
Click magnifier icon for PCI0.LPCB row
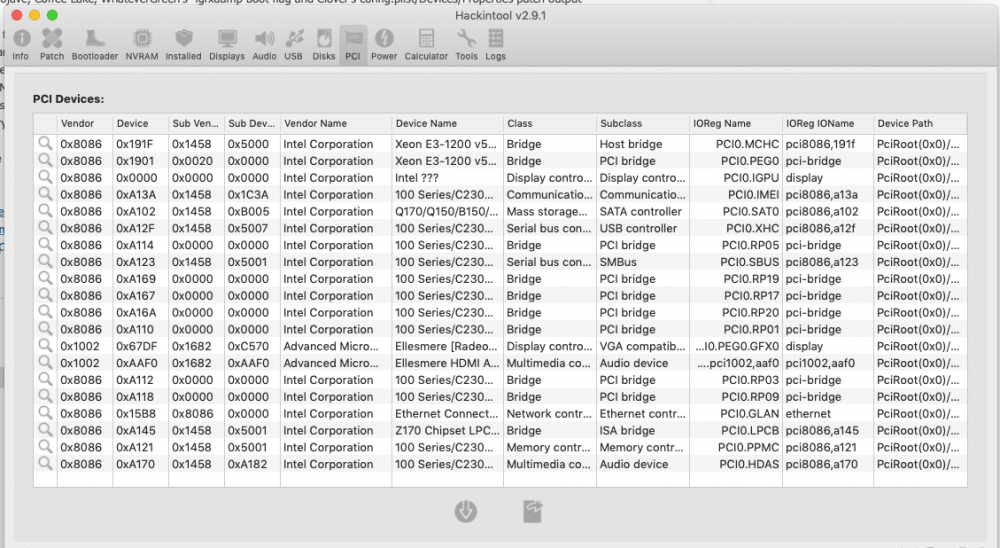(x=45, y=430)
